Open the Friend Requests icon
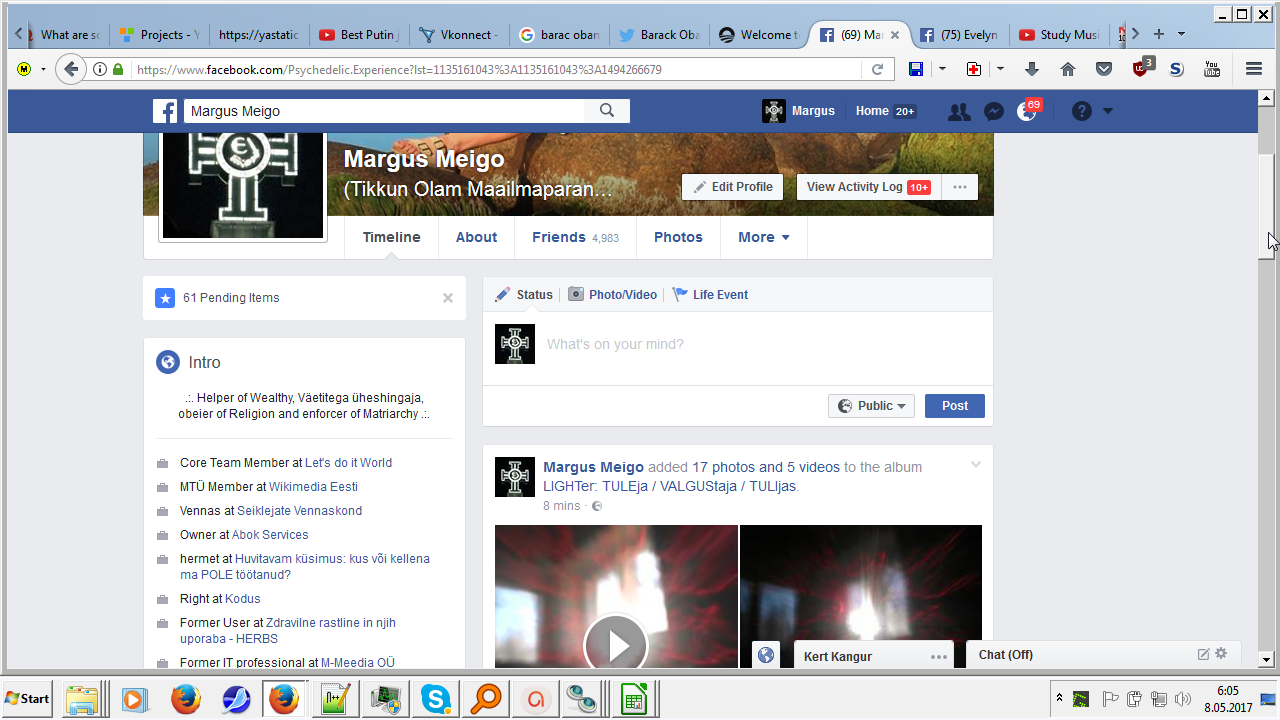This screenshot has height=720, width=1280. pos(959,111)
